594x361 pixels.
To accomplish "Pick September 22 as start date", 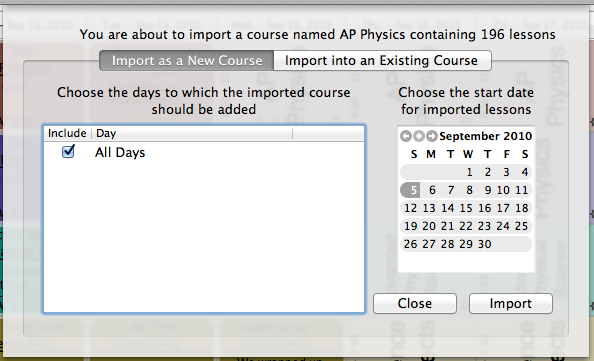I will 466,226.
